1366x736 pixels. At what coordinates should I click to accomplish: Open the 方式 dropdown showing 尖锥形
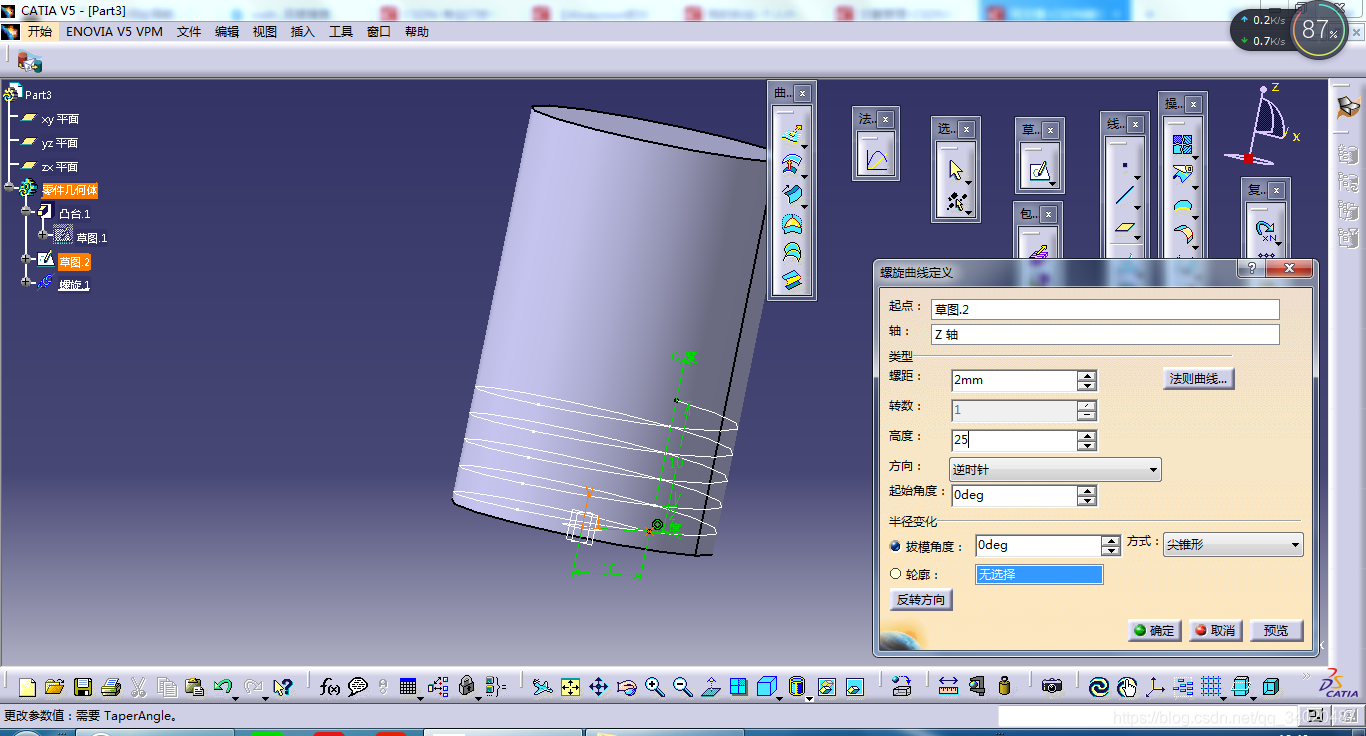click(x=1232, y=545)
